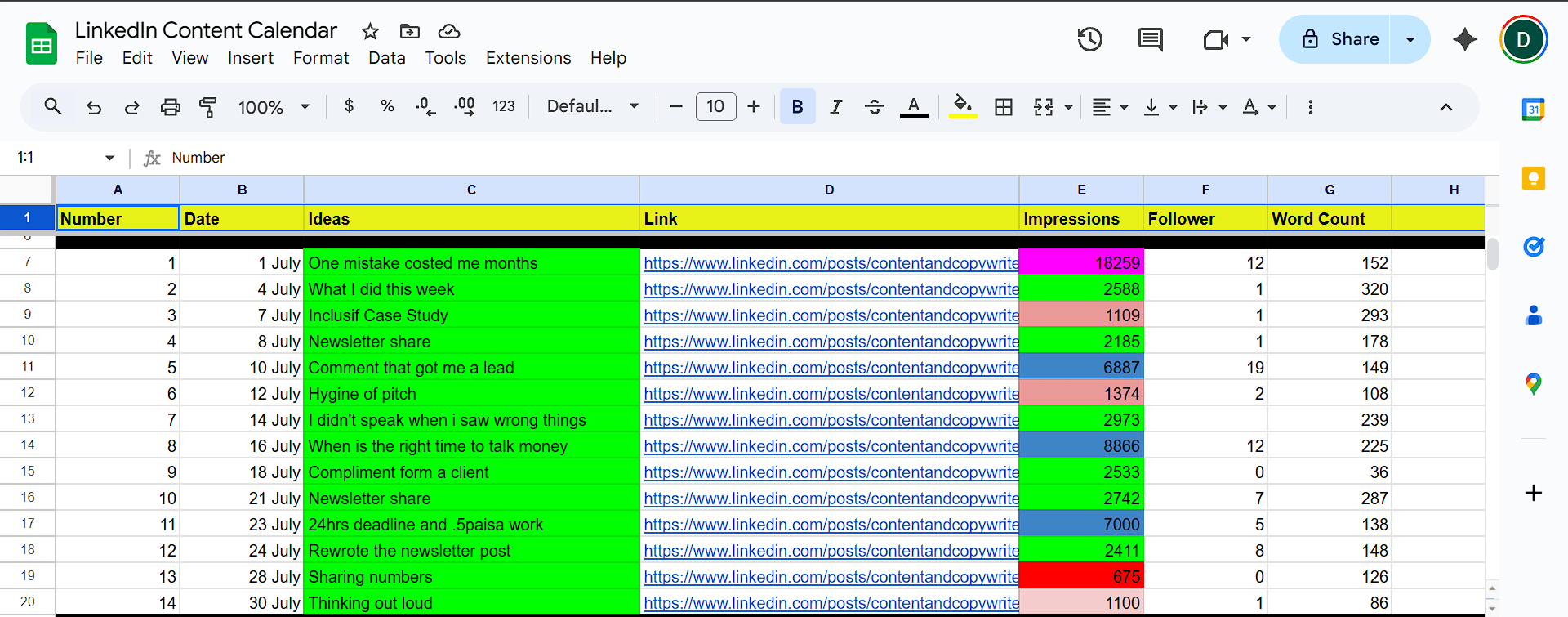
Task: Expand the merge cells dropdown arrow
Action: pos(1068,107)
